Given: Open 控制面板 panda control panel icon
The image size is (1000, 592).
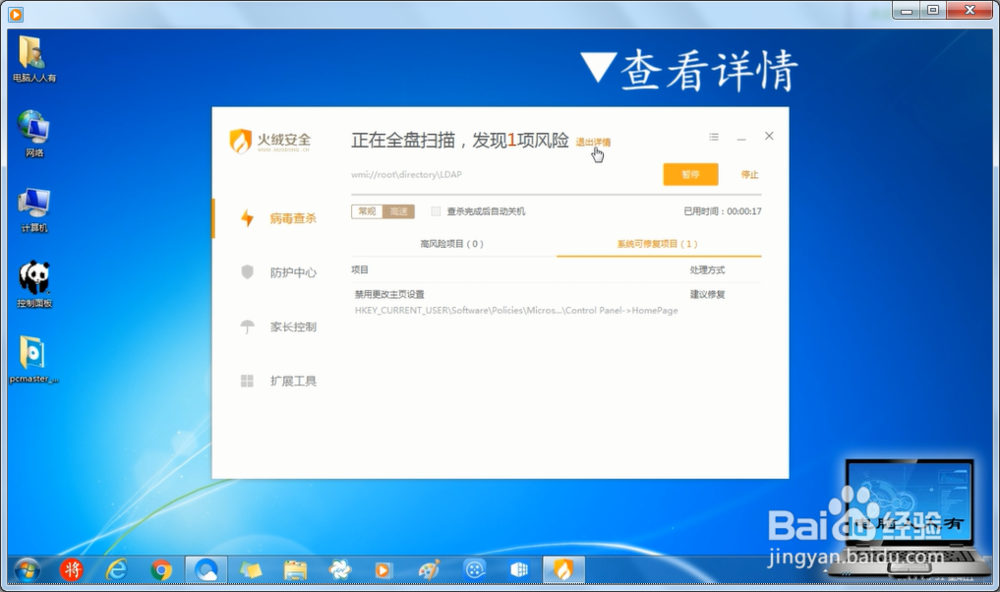Looking at the screenshot, I should (x=34, y=285).
